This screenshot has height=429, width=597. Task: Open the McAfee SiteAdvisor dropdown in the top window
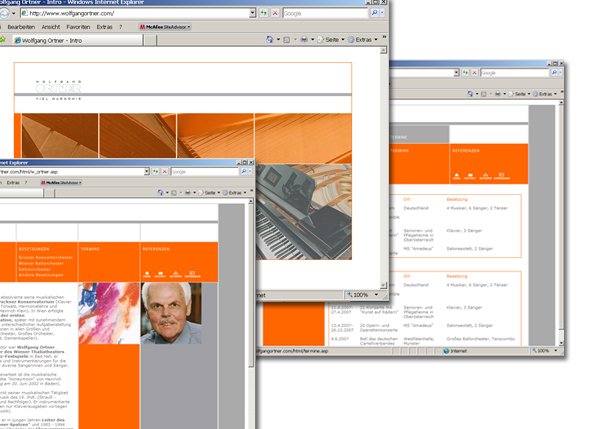pos(164,27)
